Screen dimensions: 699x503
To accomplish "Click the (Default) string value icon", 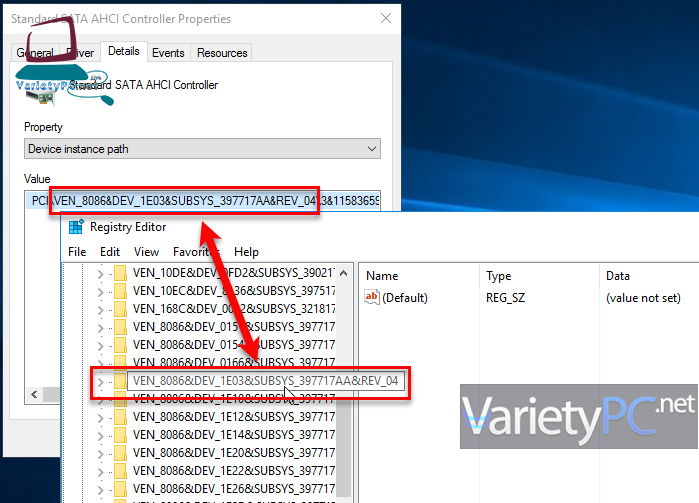I will tap(372, 297).
